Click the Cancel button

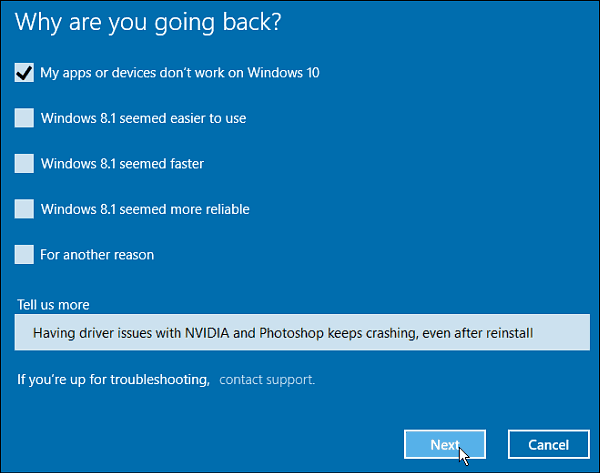pyautogui.click(x=549, y=444)
